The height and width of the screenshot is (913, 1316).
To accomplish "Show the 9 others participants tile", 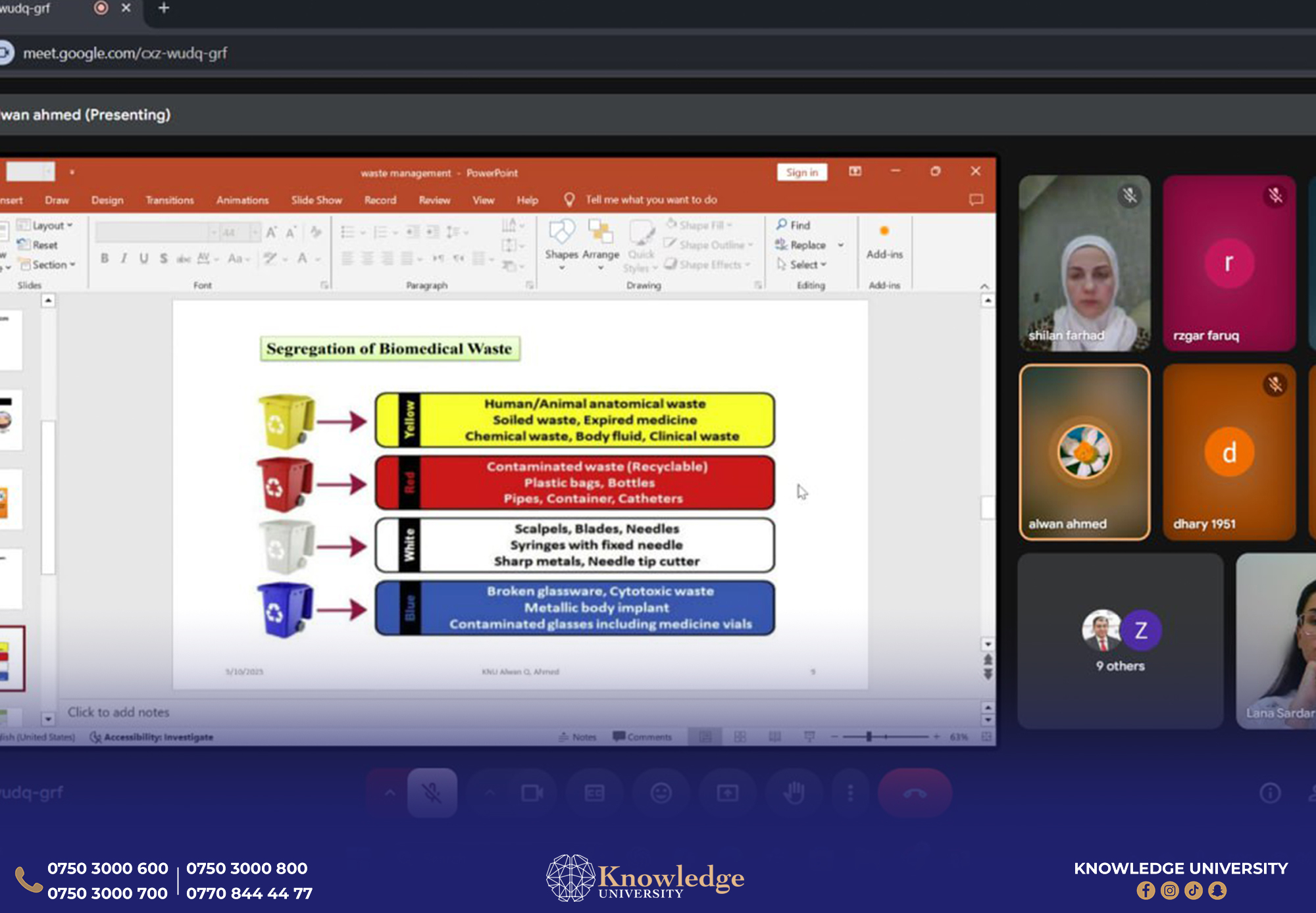I will [x=1120, y=641].
